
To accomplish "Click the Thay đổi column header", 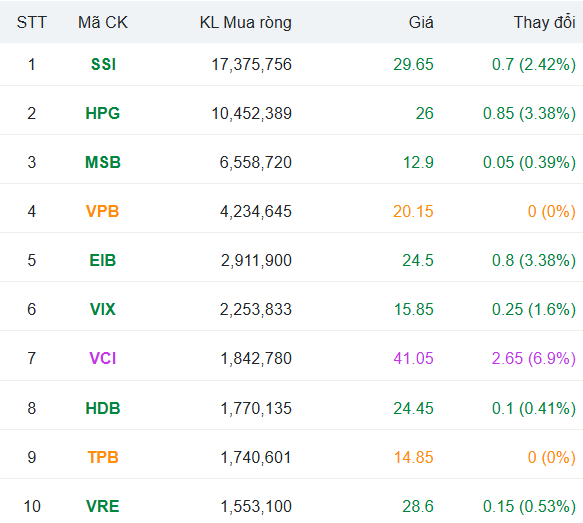I will tap(545, 22).
